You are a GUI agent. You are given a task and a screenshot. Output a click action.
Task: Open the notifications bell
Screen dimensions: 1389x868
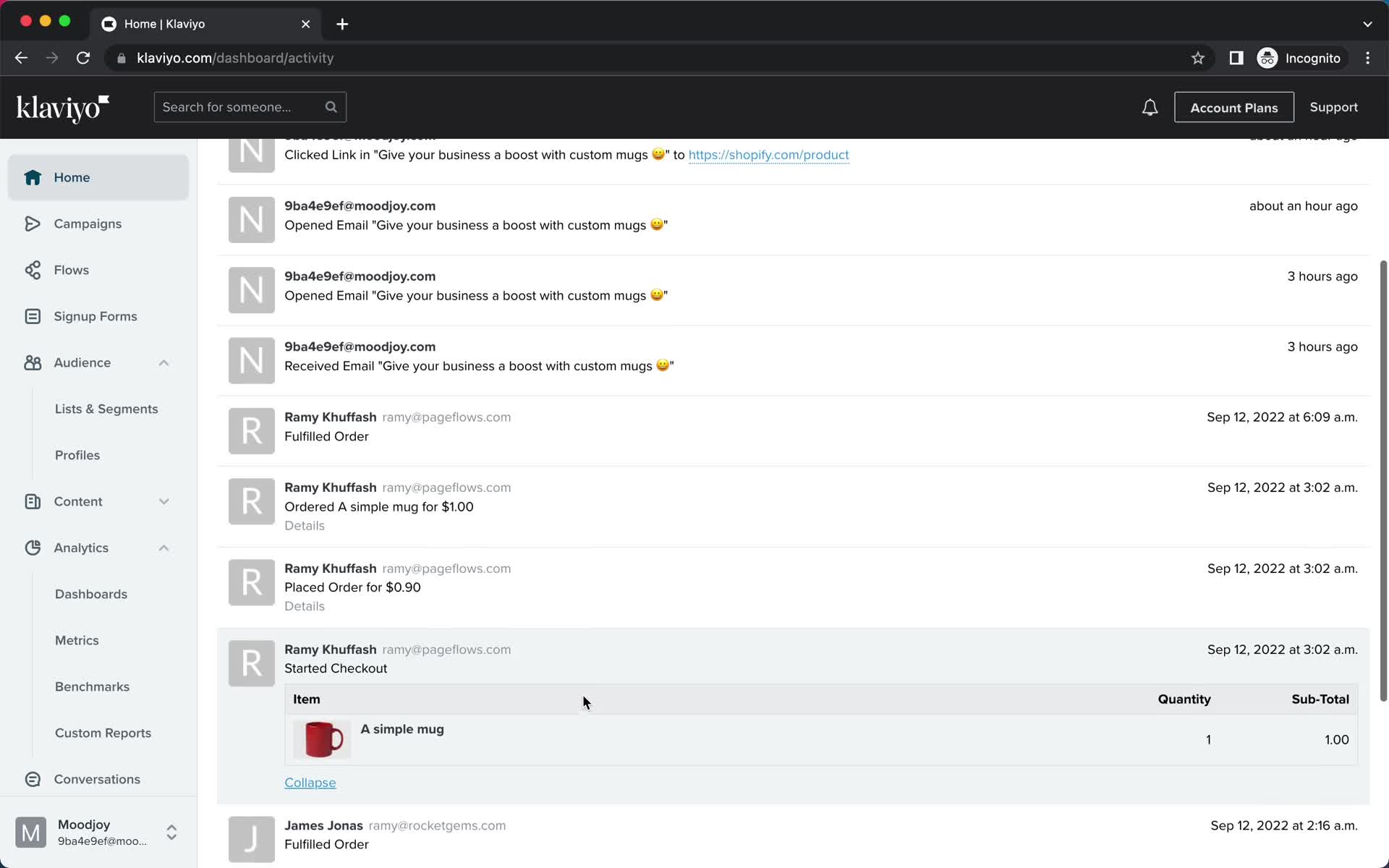click(x=1150, y=108)
